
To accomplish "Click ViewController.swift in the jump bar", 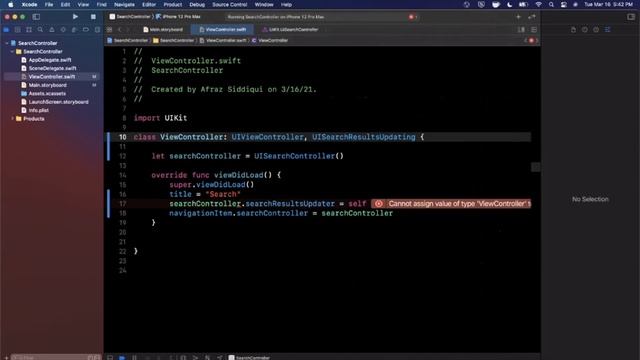I will [223, 40].
